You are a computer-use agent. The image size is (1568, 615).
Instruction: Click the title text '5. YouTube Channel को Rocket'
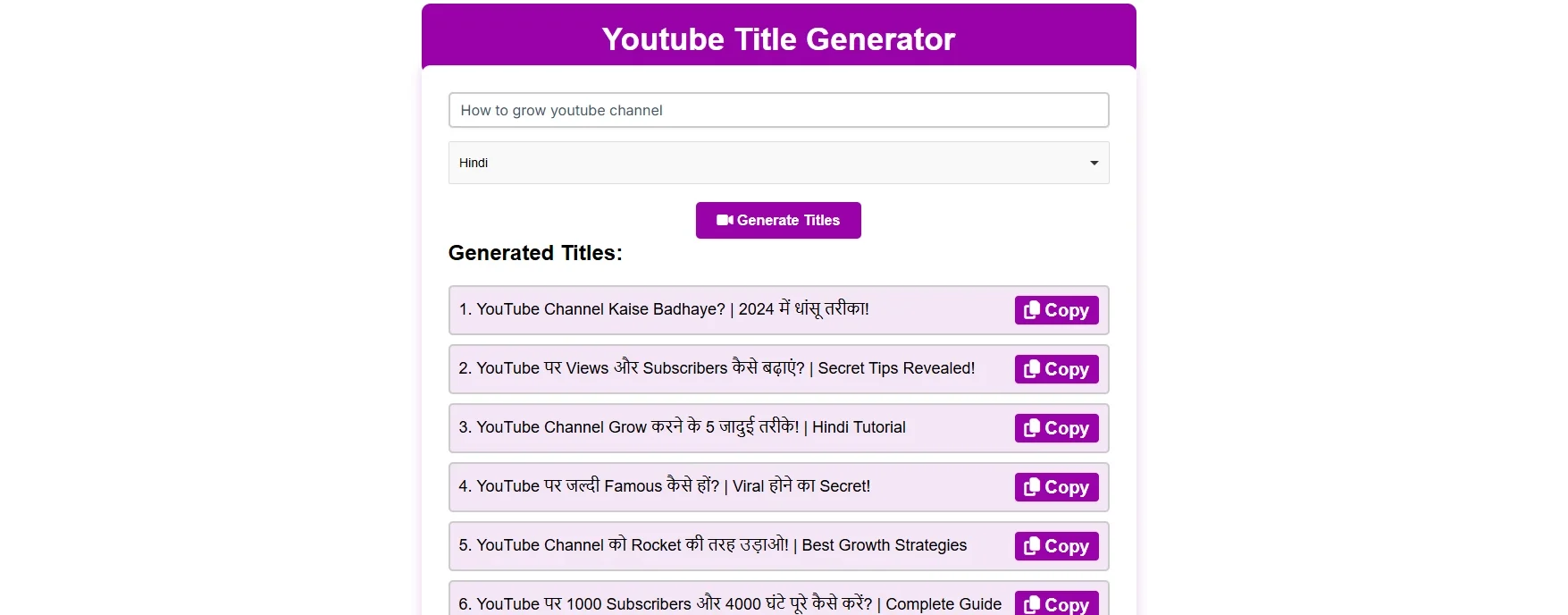pos(570,545)
